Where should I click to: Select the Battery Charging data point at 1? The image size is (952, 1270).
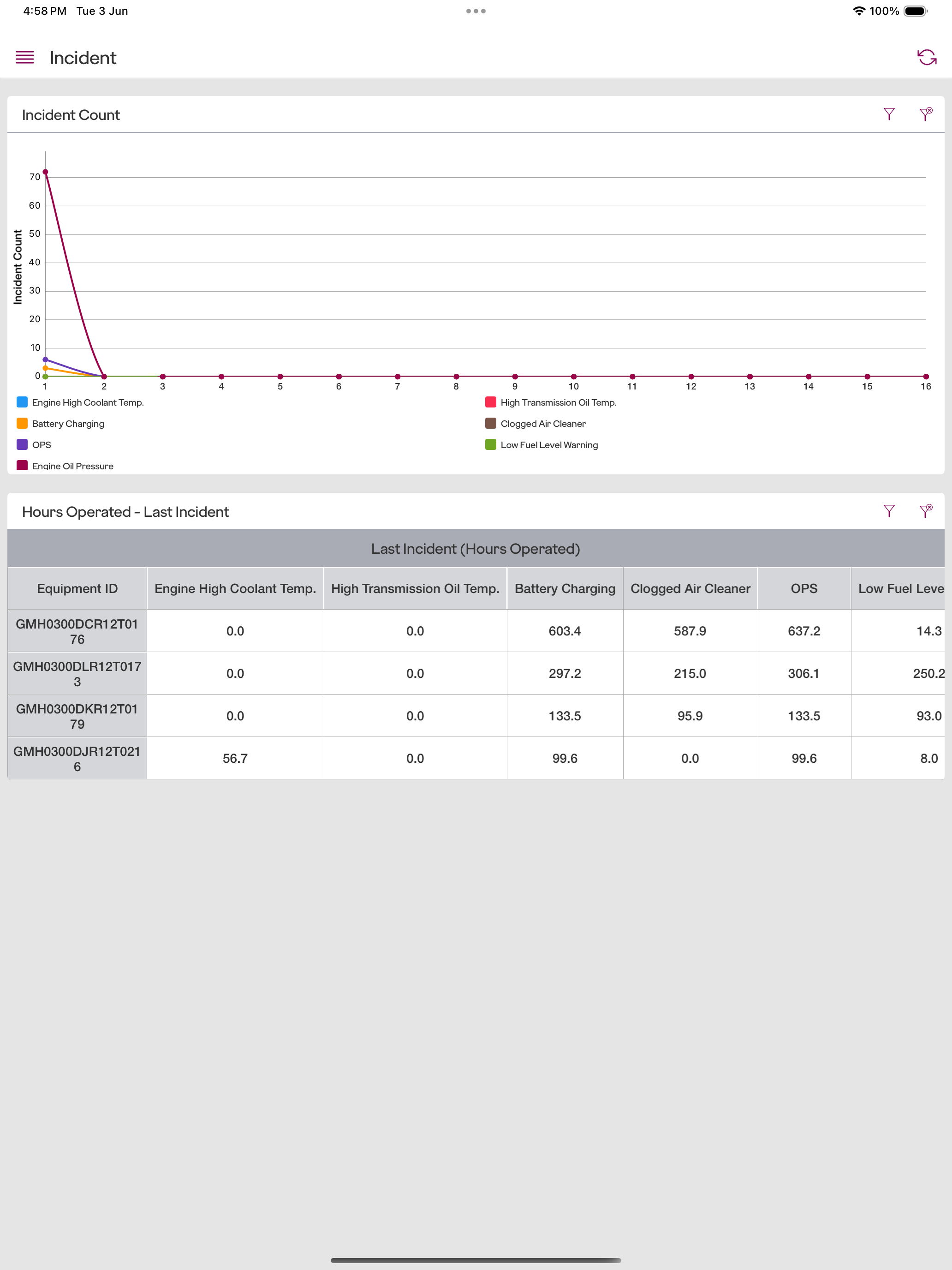(x=45, y=368)
